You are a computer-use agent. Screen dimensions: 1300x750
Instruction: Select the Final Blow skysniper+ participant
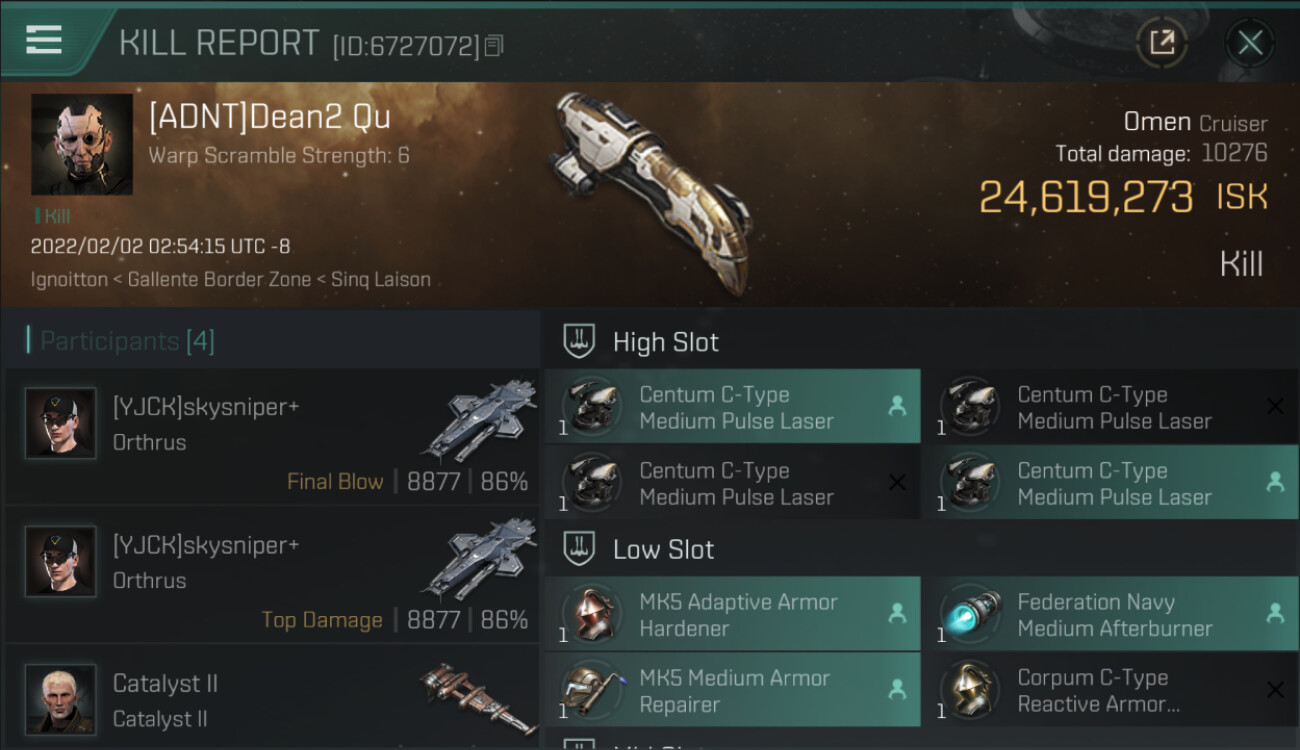pyautogui.click(x=272, y=437)
